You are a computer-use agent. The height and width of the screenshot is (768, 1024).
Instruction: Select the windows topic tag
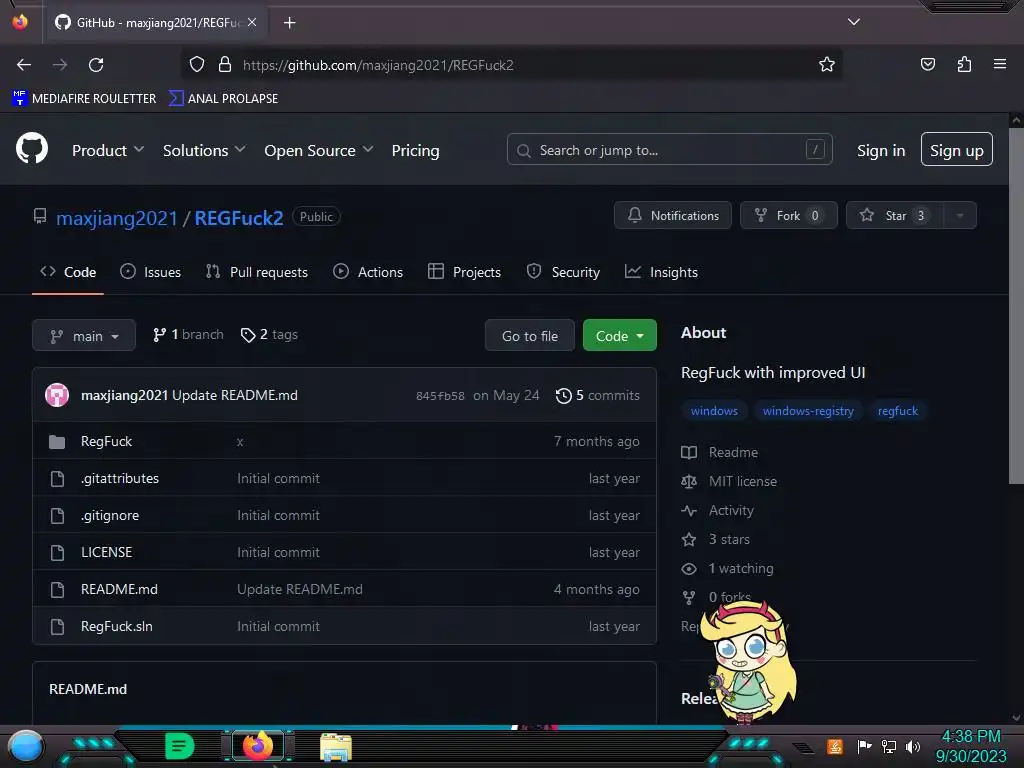(x=714, y=411)
